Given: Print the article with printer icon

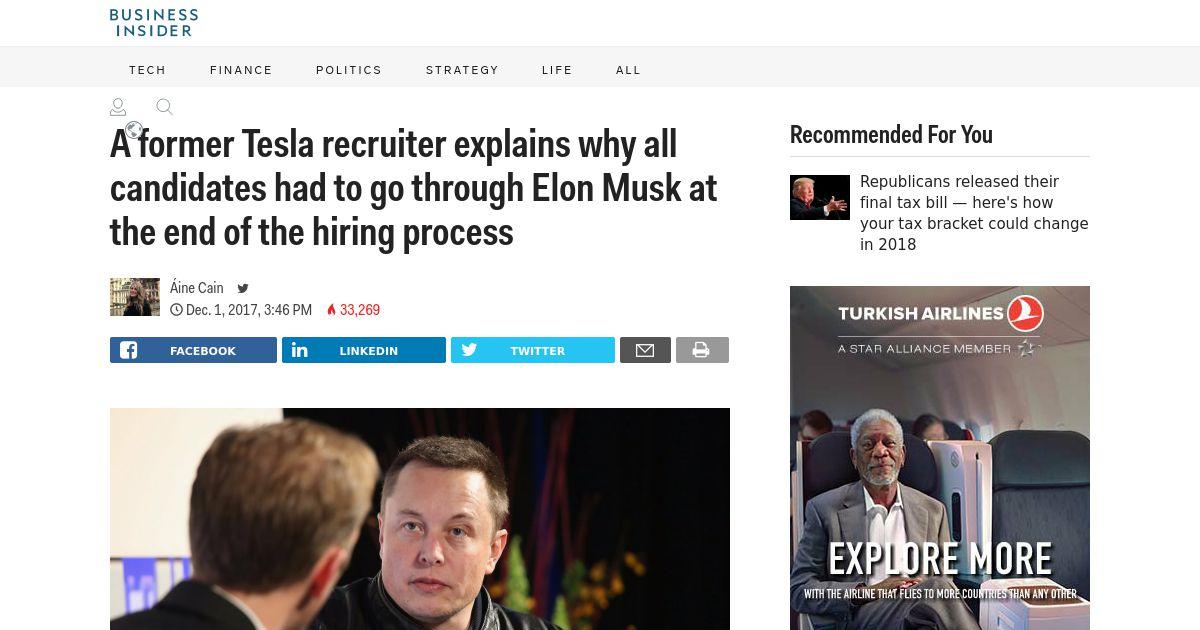Looking at the screenshot, I should click(702, 350).
